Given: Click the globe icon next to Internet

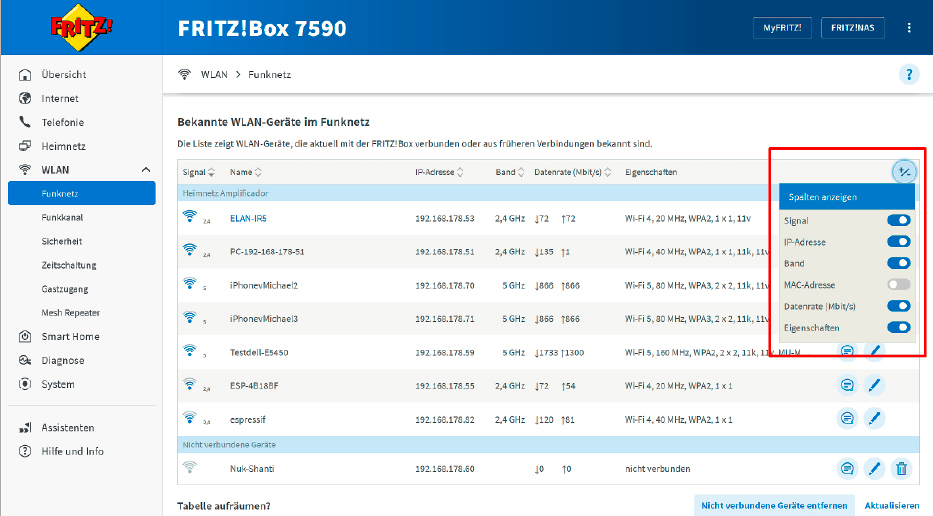Looking at the screenshot, I should pyautogui.click(x=25, y=98).
